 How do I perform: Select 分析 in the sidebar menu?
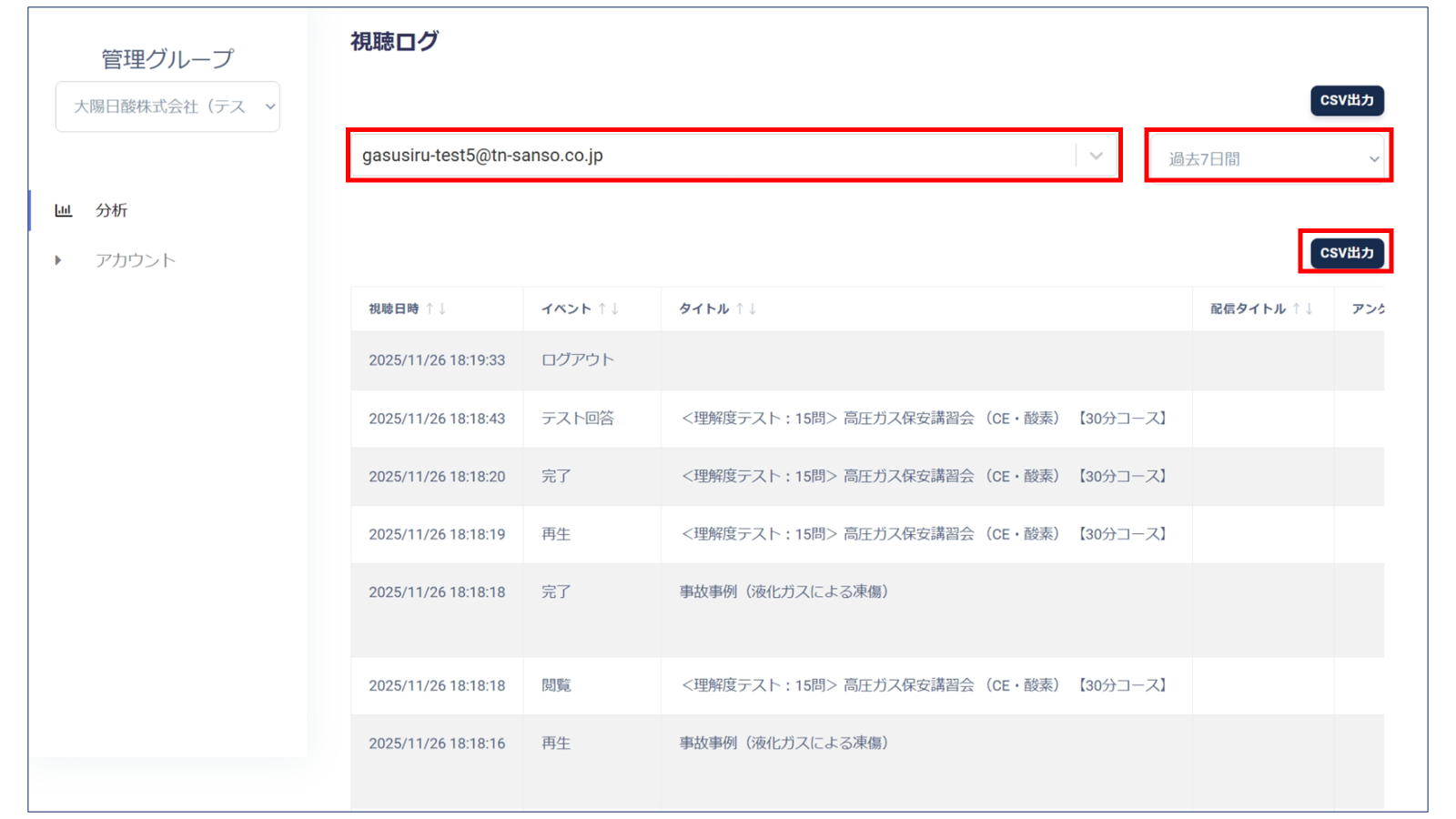coord(111,210)
